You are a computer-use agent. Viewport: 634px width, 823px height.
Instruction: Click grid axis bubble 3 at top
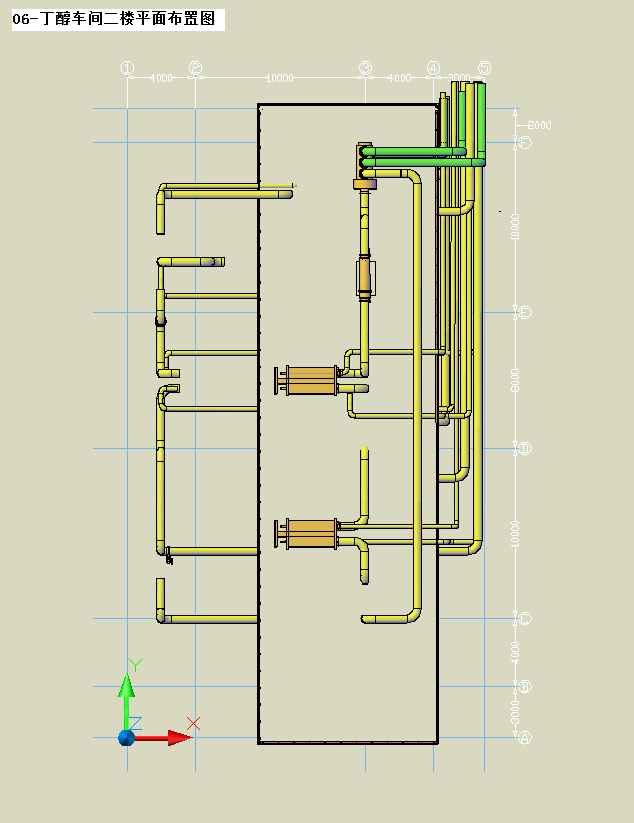[x=365, y=68]
